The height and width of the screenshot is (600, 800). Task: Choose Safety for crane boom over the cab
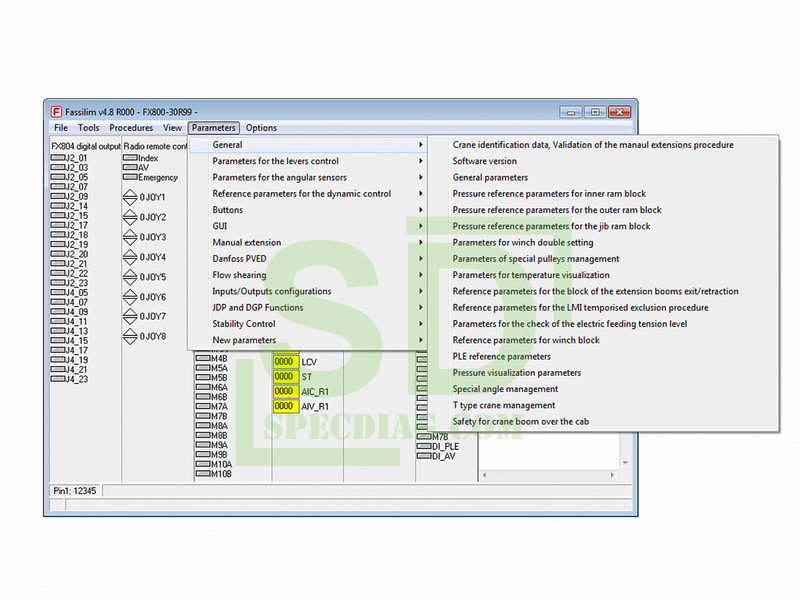tap(520, 422)
